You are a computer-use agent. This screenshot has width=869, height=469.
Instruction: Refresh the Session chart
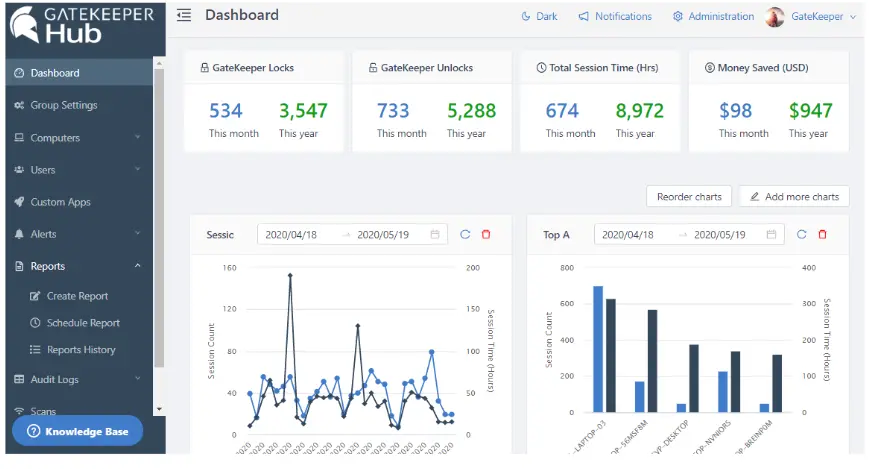465,234
